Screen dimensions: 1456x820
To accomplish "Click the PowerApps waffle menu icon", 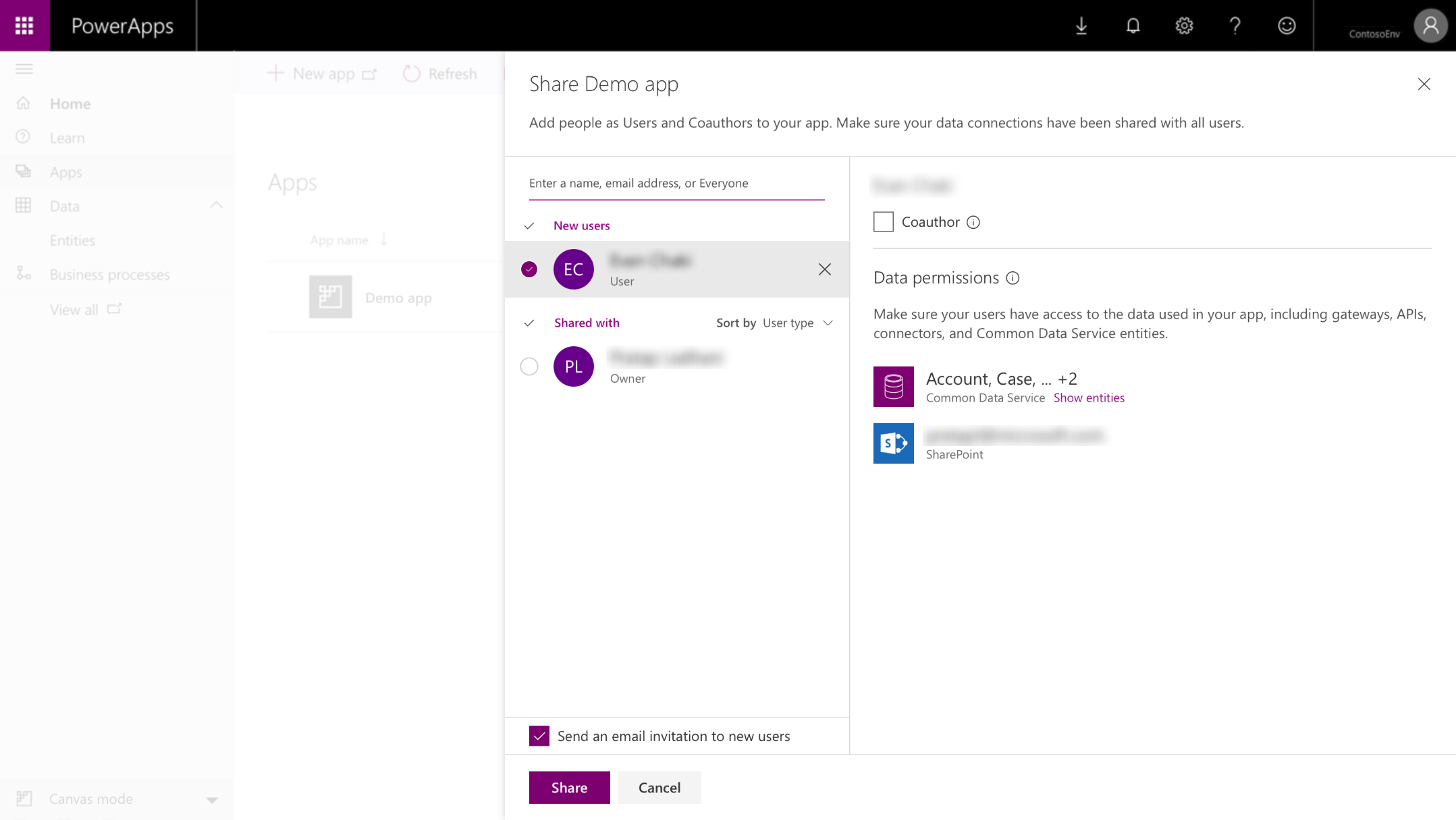I will 25,25.
